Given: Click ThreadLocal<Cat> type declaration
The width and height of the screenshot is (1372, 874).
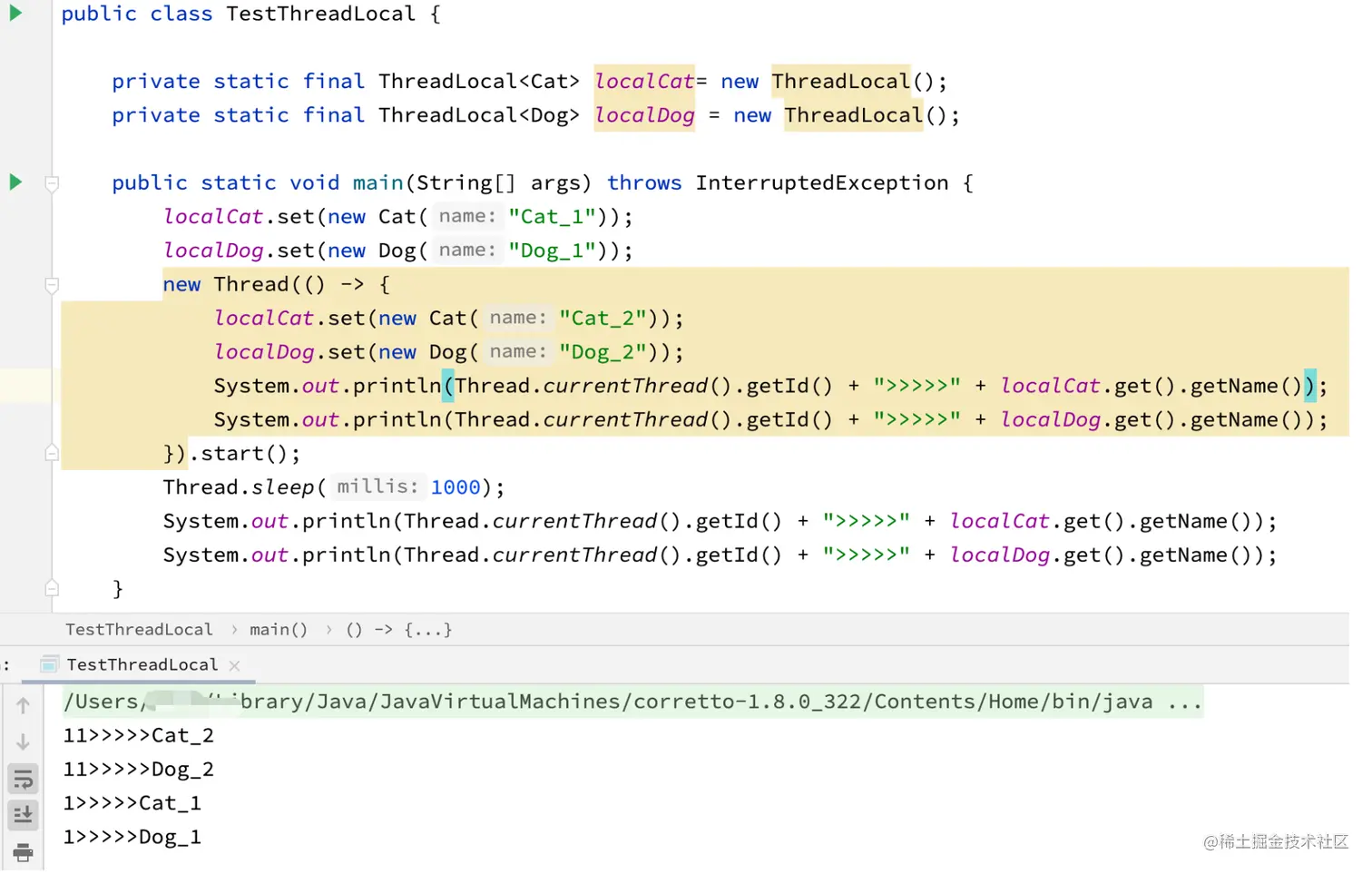Looking at the screenshot, I should [x=479, y=81].
